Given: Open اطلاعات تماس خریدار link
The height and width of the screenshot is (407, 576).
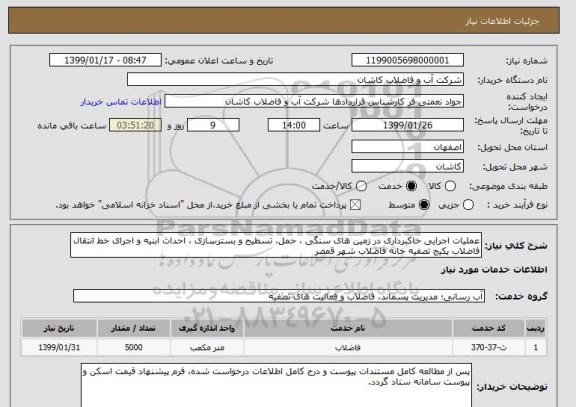Looking at the screenshot, I should point(121,102).
